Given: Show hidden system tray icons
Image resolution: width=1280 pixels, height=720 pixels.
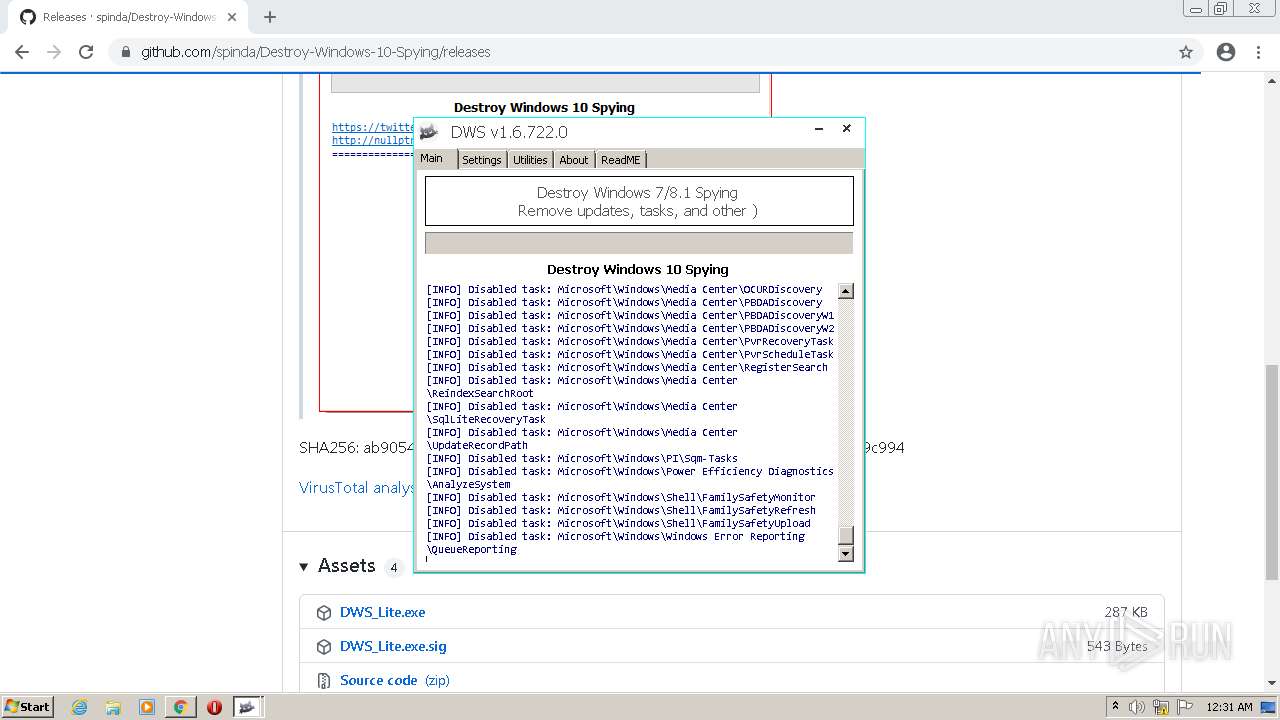Looking at the screenshot, I should [x=1116, y=706].
